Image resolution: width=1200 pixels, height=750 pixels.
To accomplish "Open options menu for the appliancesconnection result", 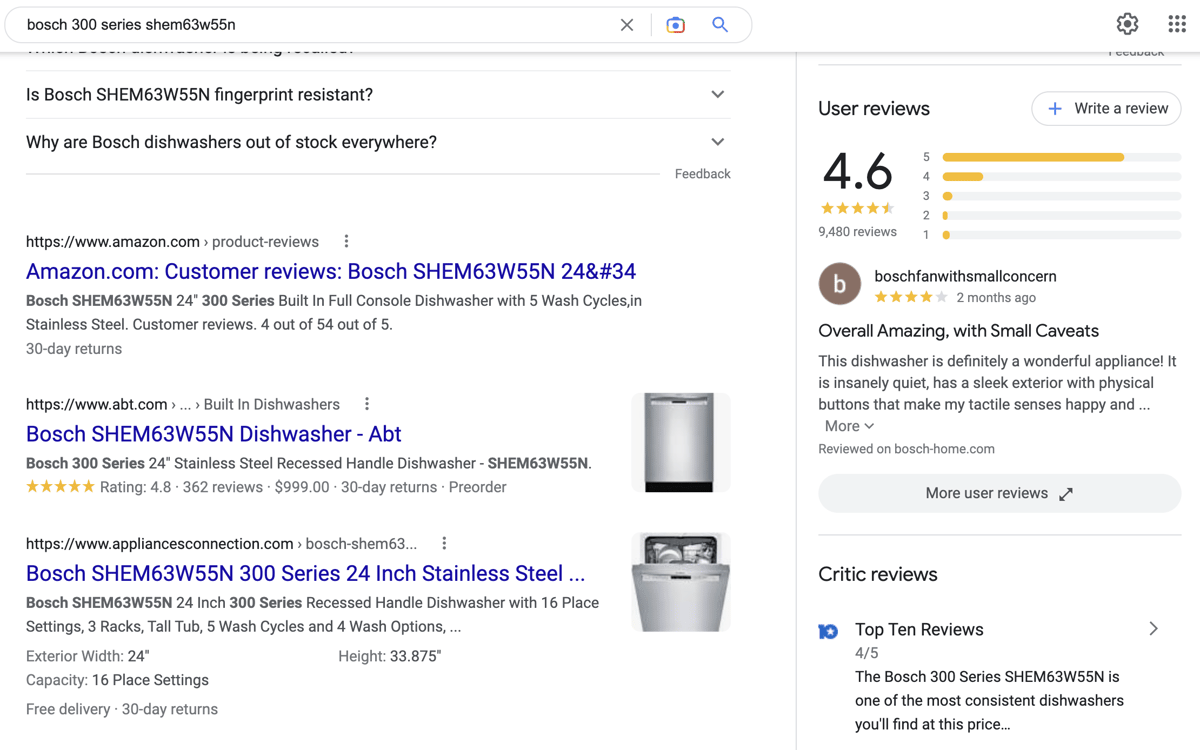I will tap(444, 542).
